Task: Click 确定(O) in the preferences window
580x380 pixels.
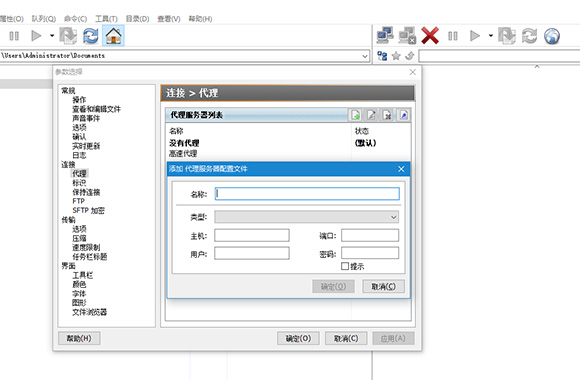Action: pos(298,338)
